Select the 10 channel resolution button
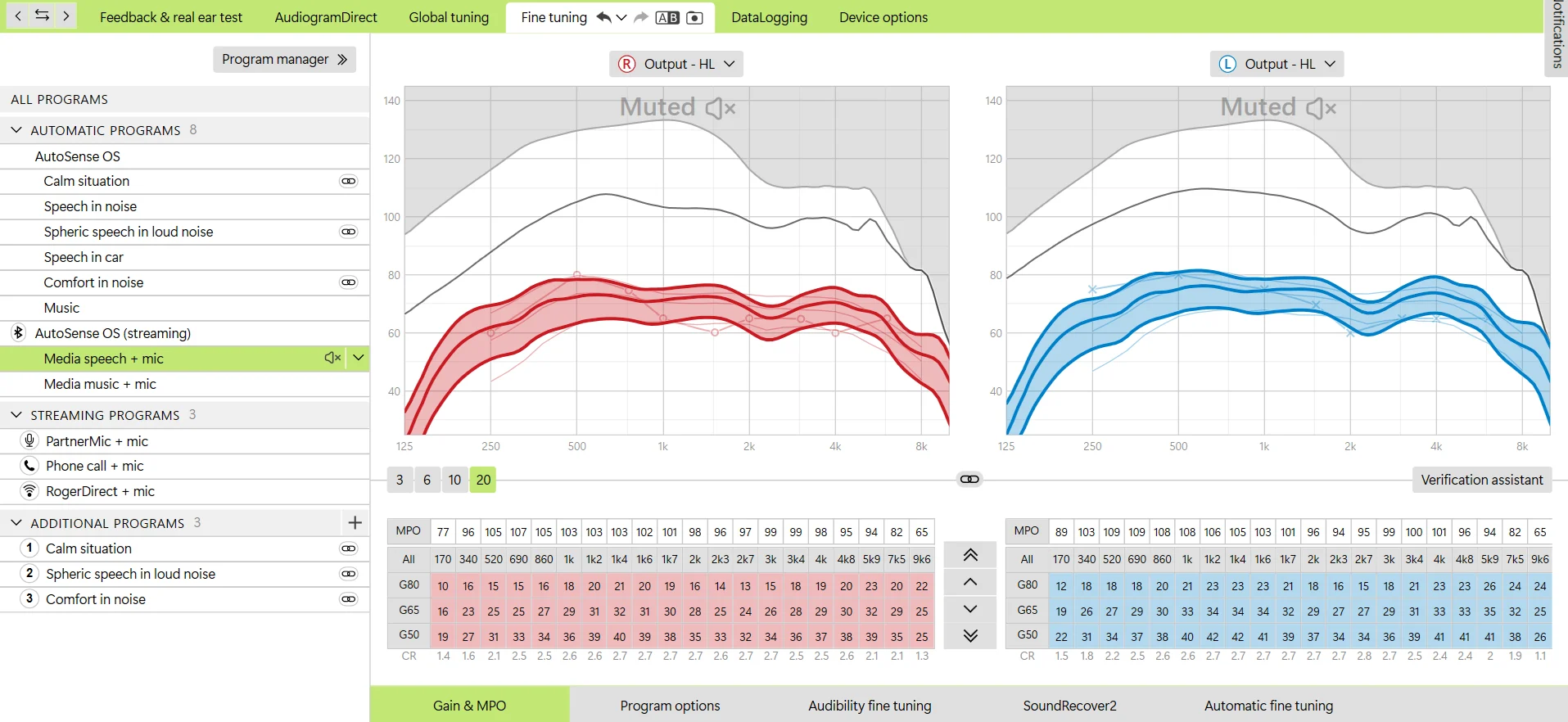 [x=454, y=480]
